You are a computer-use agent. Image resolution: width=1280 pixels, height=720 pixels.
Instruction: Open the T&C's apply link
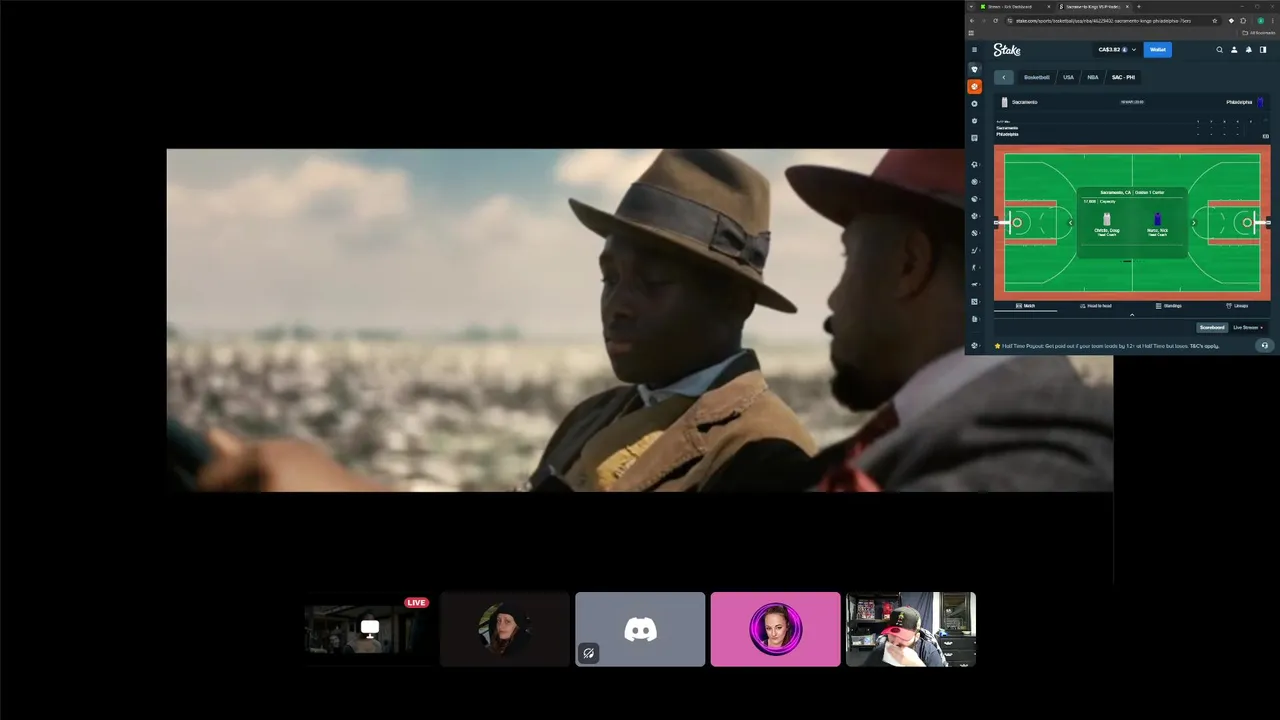pyautogui.click(x=1204, y=346)
